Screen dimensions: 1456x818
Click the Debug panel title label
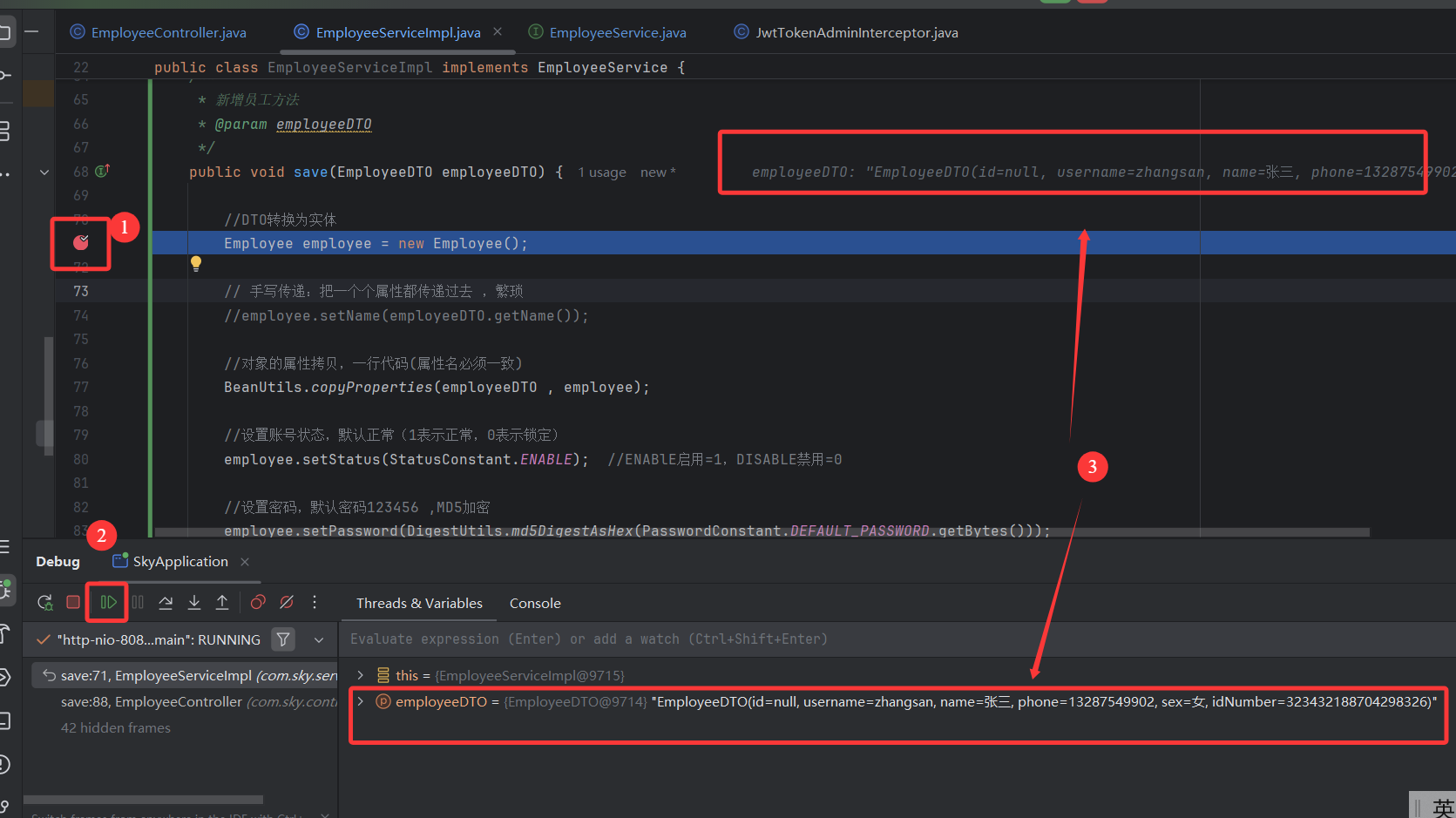click(58, 561)
